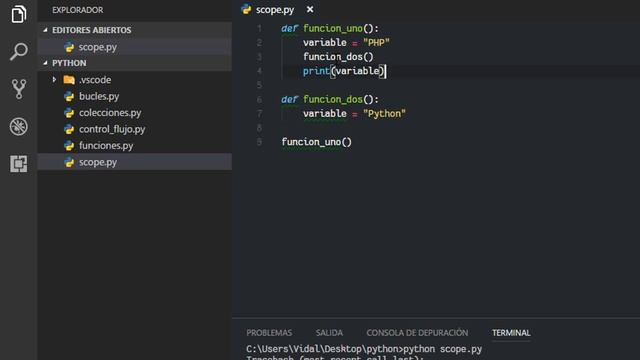
Task: Click Python file icon beside control_flujo.py
Action: (x=69, y=129)
